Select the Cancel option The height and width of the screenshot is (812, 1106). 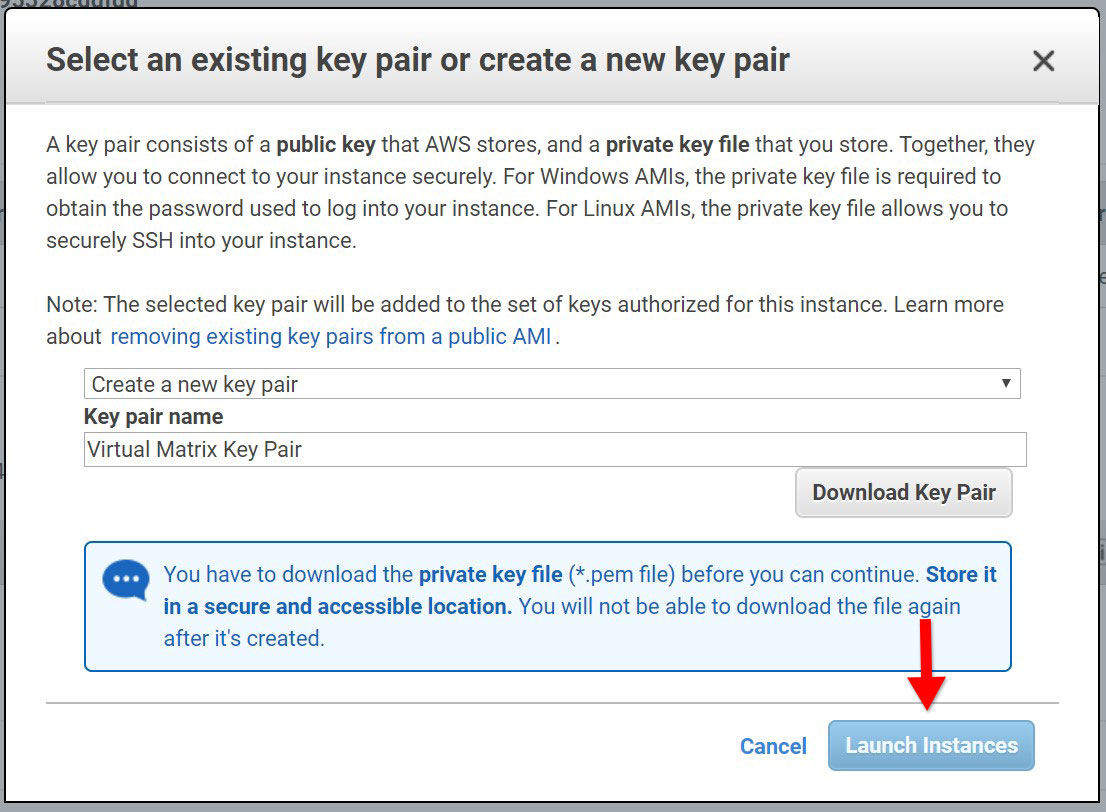tap(773, 745)
